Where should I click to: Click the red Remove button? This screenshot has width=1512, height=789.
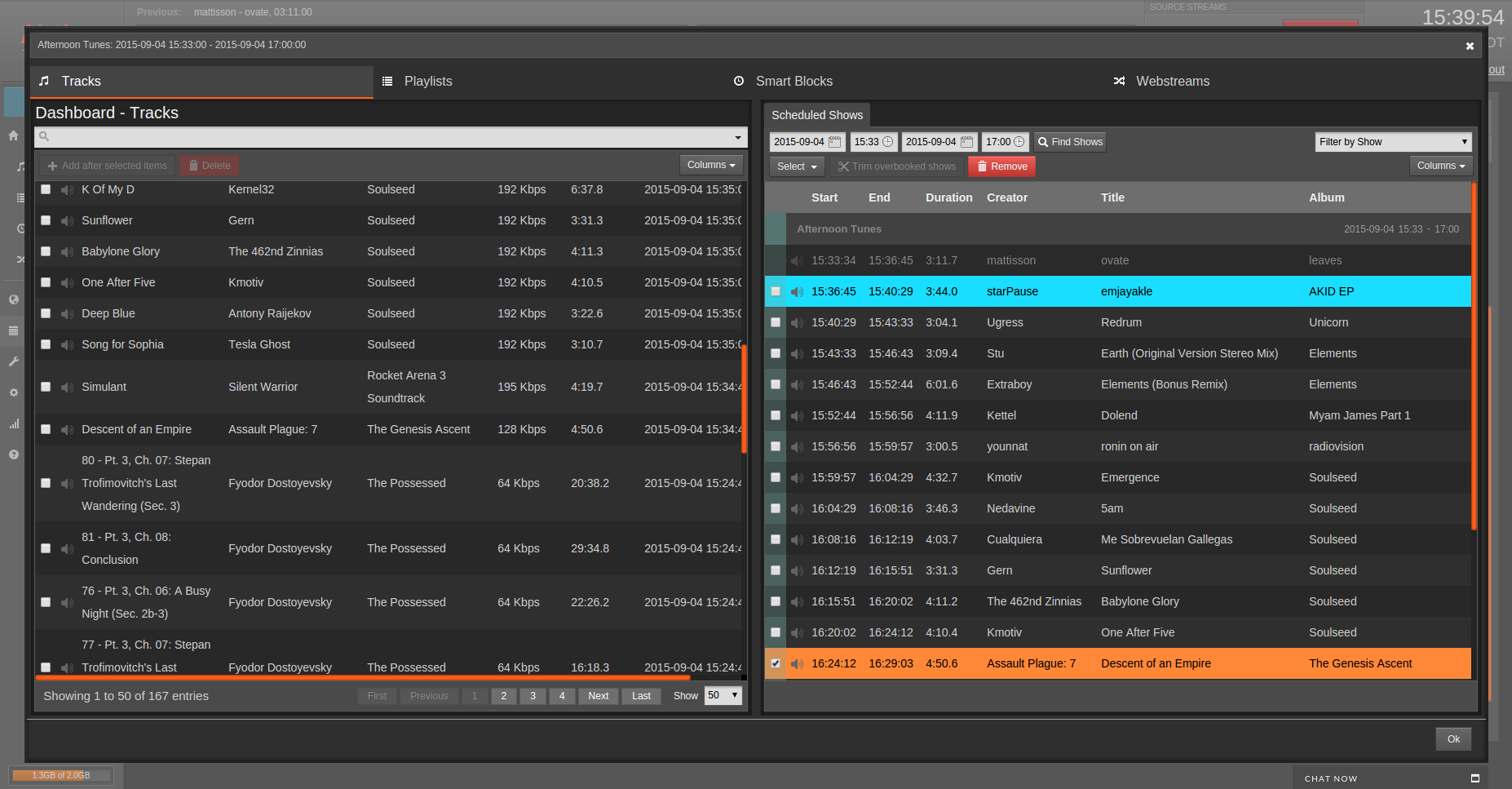(1001, 166)
